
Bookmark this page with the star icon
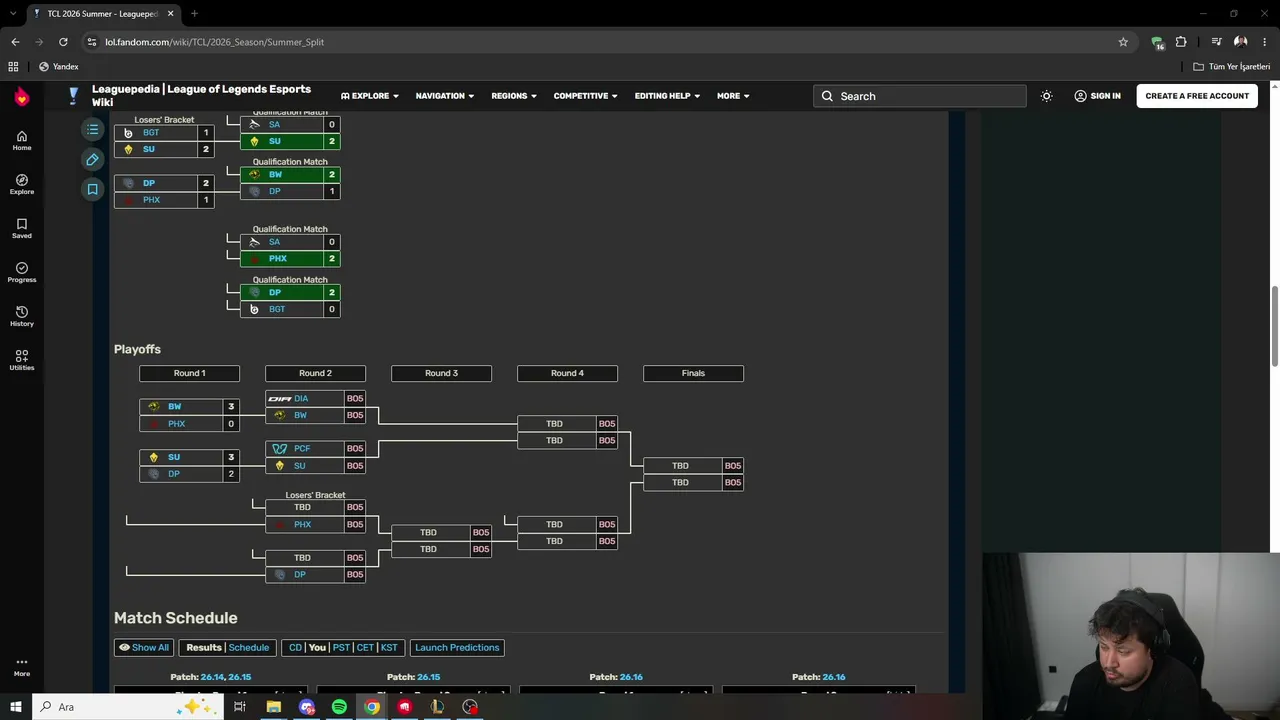tap(1123, 42)
